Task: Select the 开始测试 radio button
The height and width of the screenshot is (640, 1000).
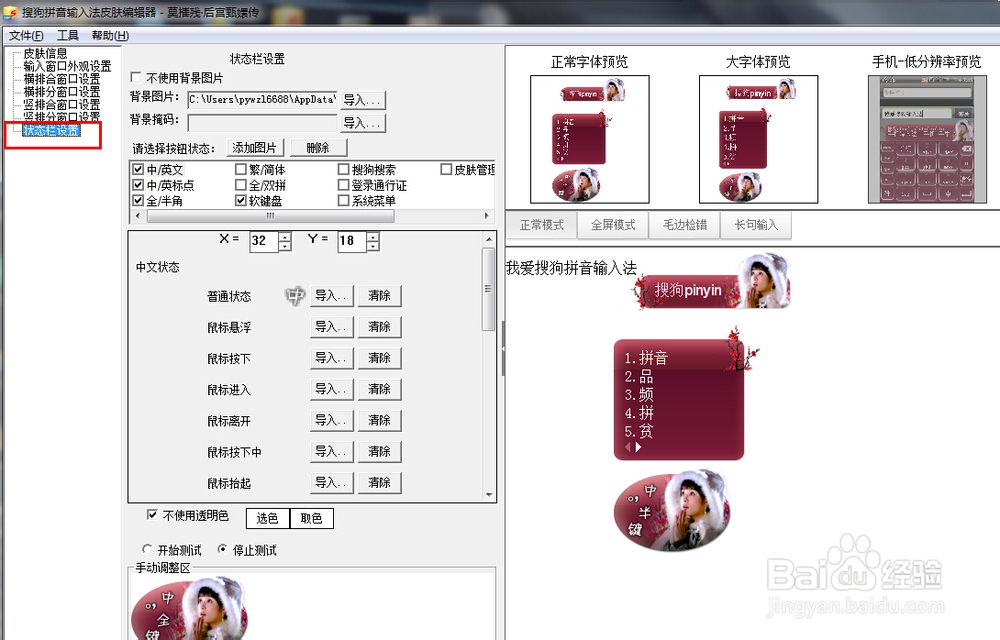Action: 147,549
